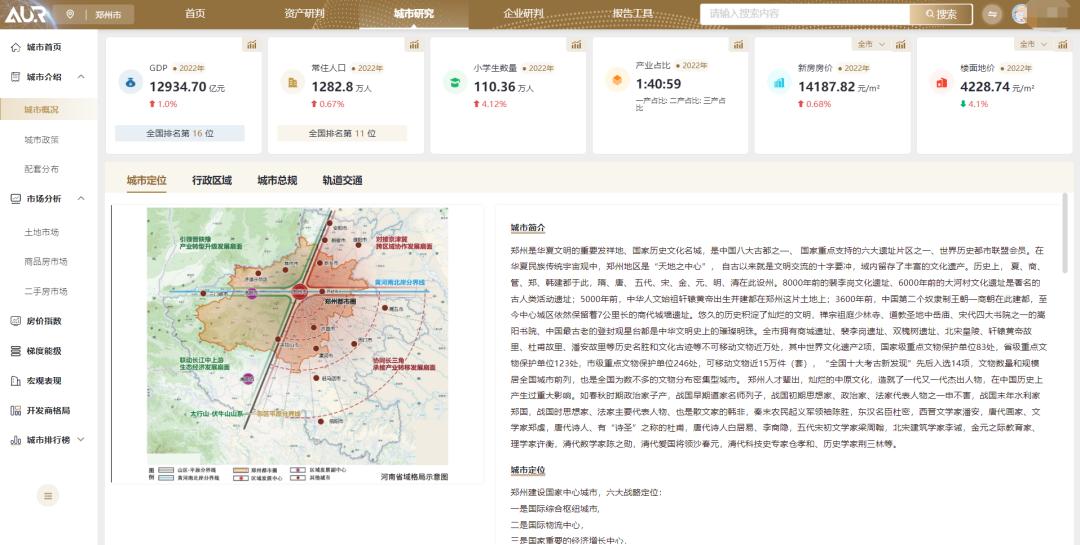The width and height of the screenshot is (1080, 545).
Task: Click the 宏观表现 sidebar icon
Action: (x=15, y=380)
